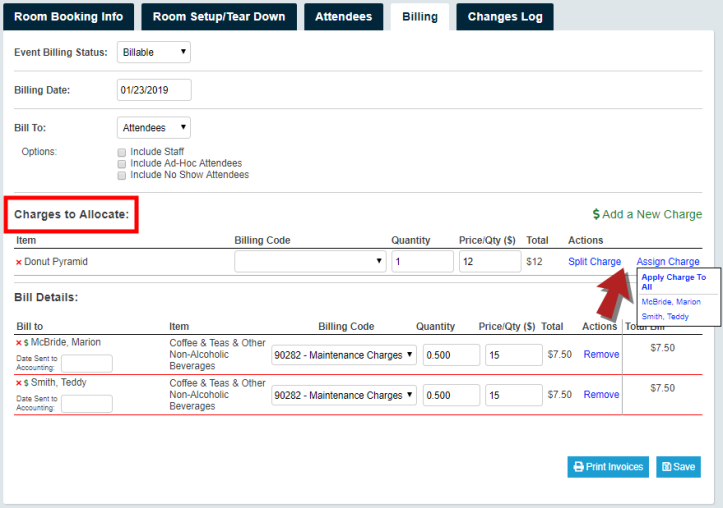This screenshot has height=508, width=723.
Task: Enable Include Ad-Hoc Attendees option
Action: (122, 164)
